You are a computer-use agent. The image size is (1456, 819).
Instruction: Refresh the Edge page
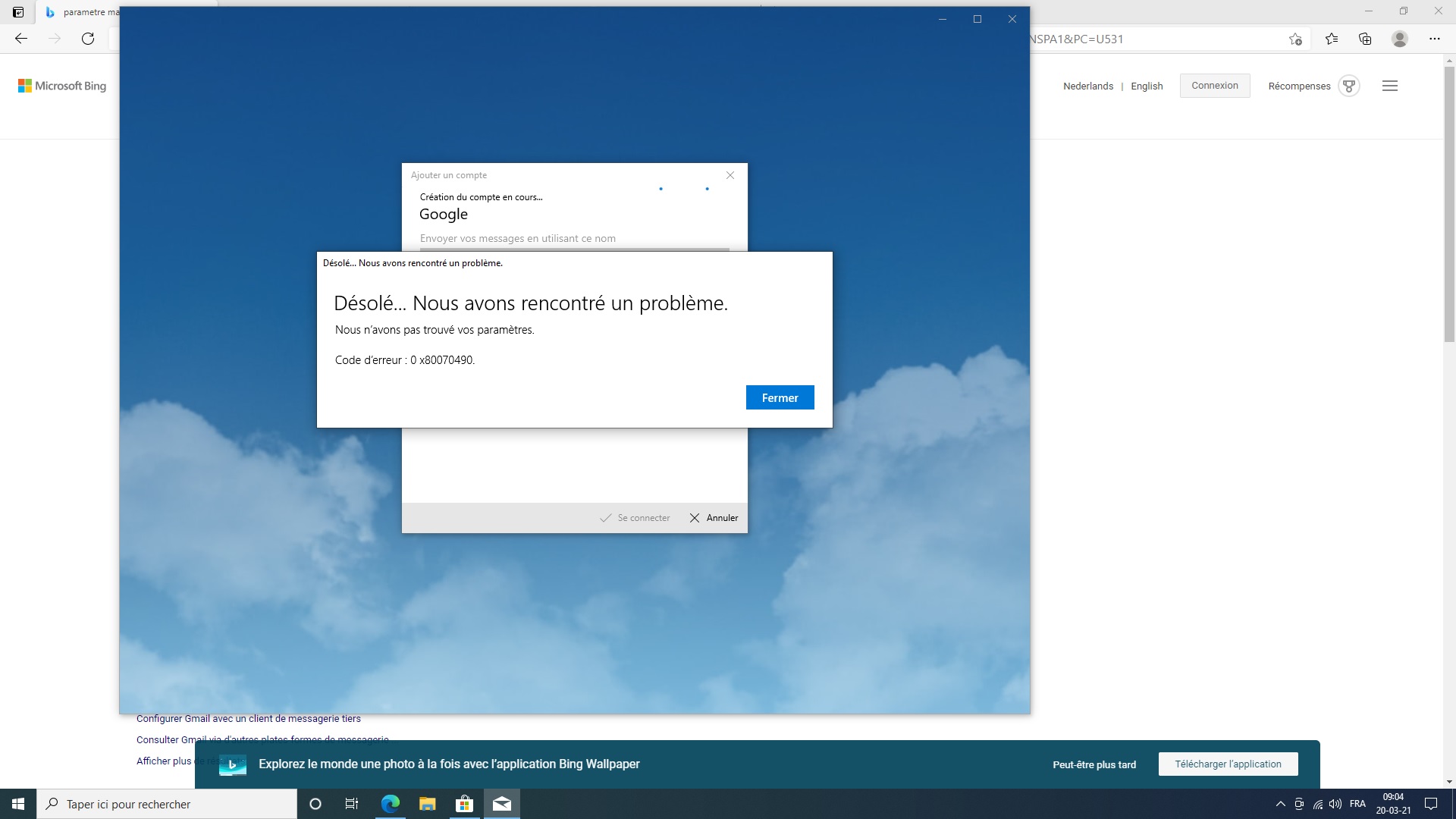(88, 39)
